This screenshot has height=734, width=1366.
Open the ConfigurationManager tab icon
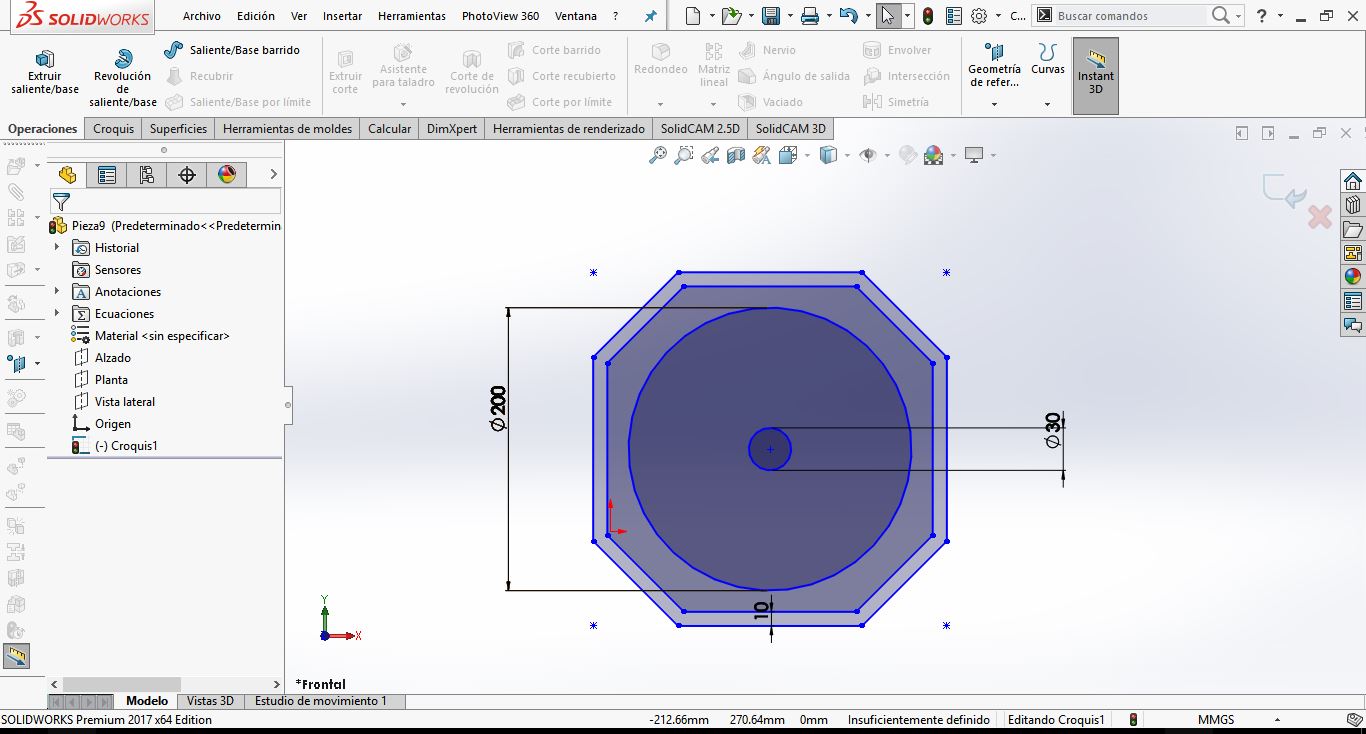coord(147,175)
